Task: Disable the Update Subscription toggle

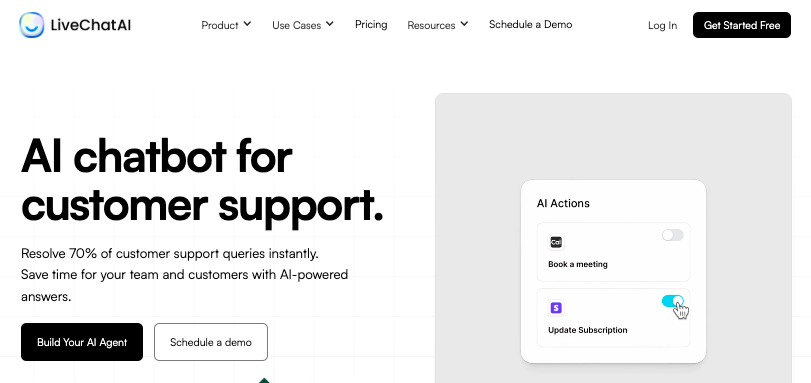Action: pyautogui.click(x=672, y=301)
